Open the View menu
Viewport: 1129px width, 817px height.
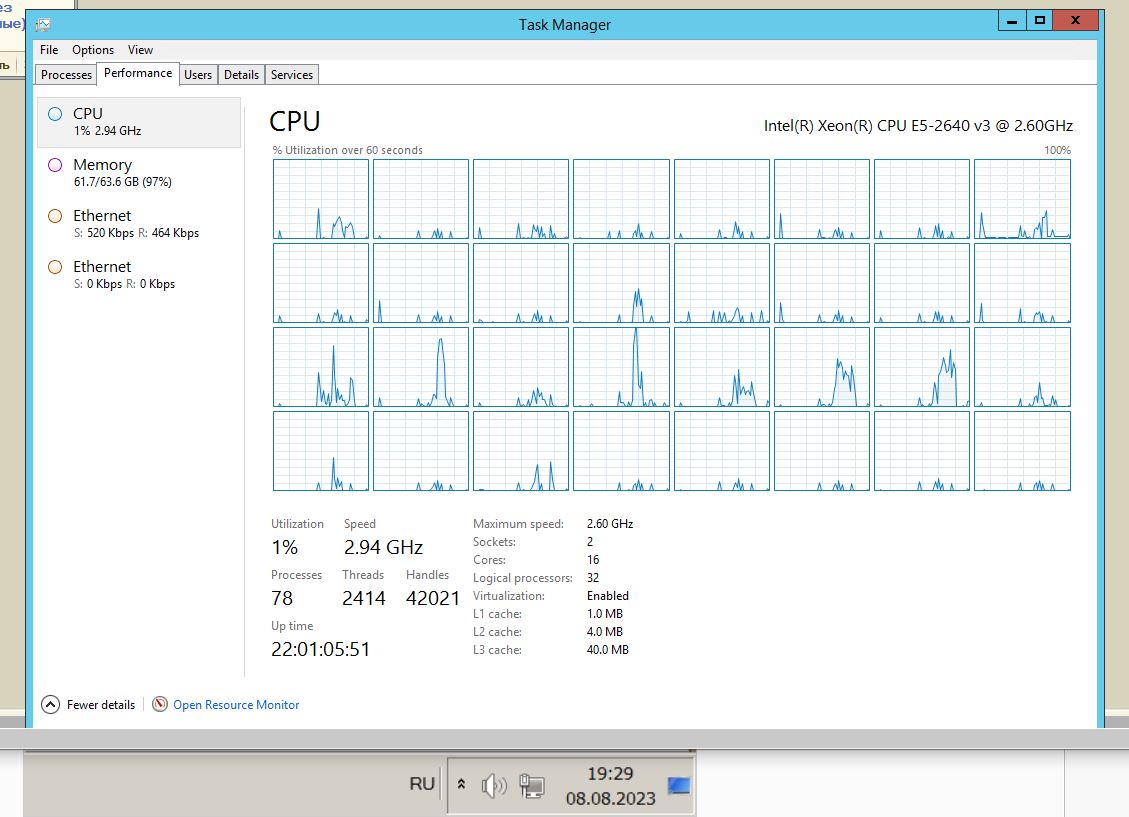coord(140,50)
